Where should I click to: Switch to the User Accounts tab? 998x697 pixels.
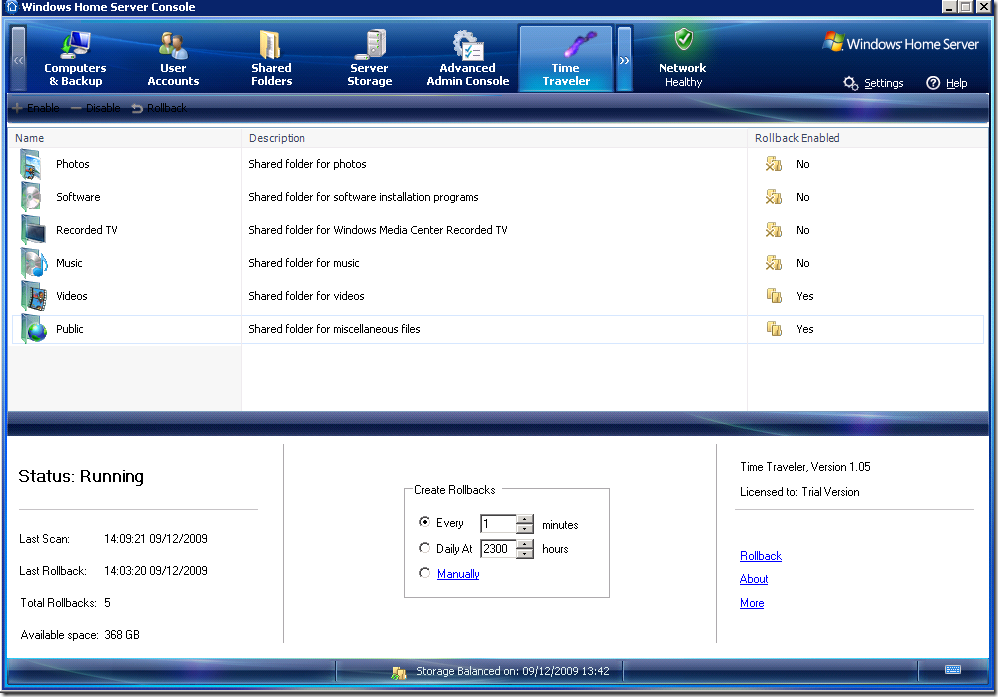(x=173, y=59)
